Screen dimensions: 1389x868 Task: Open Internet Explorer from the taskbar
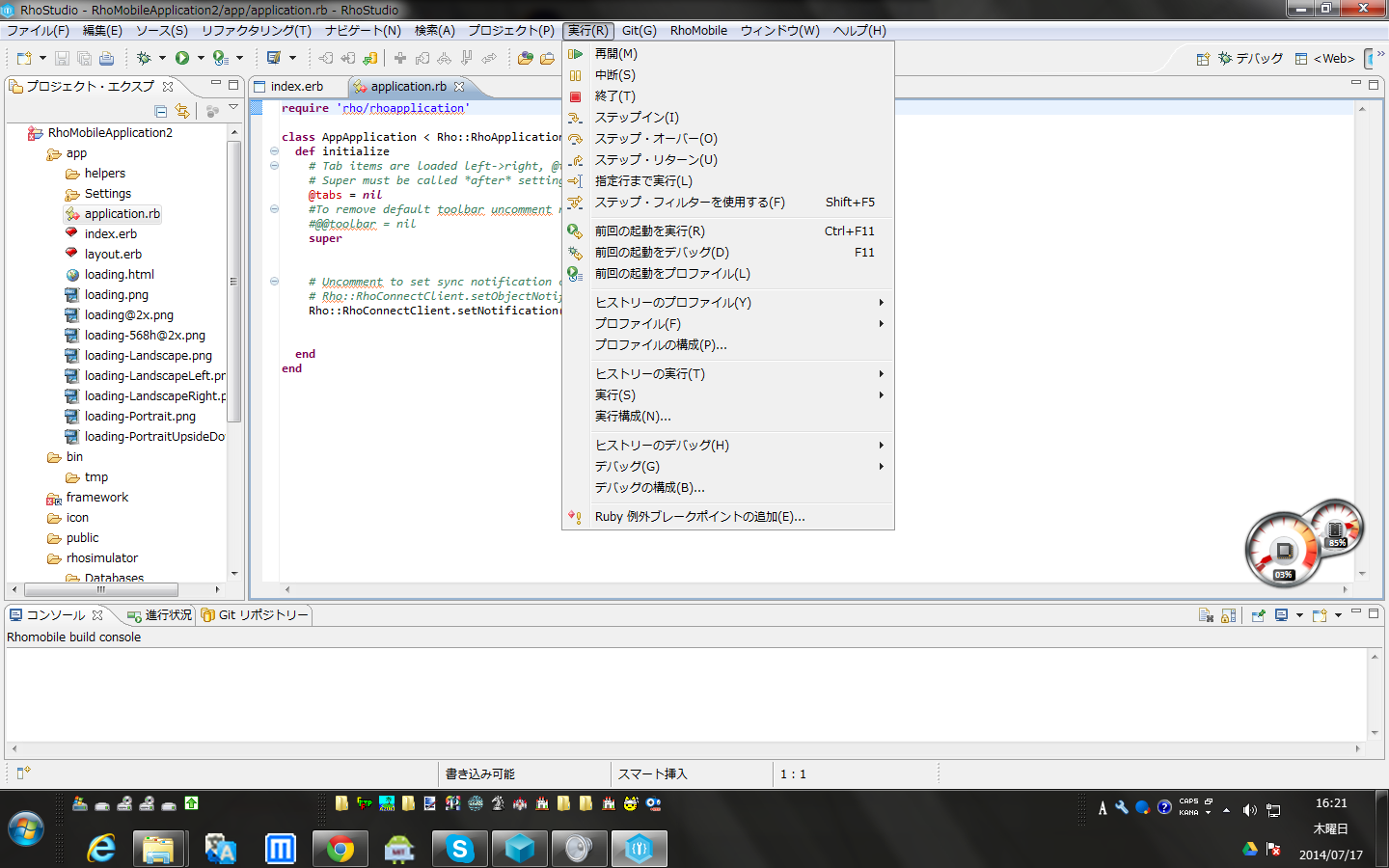(x=100, y=849)
